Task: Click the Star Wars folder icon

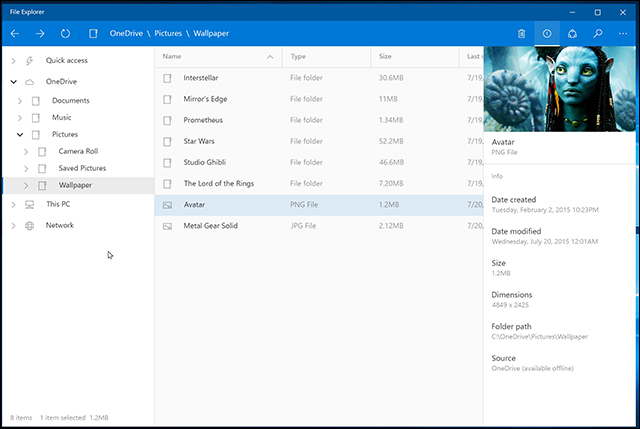Action: point(167,142)
